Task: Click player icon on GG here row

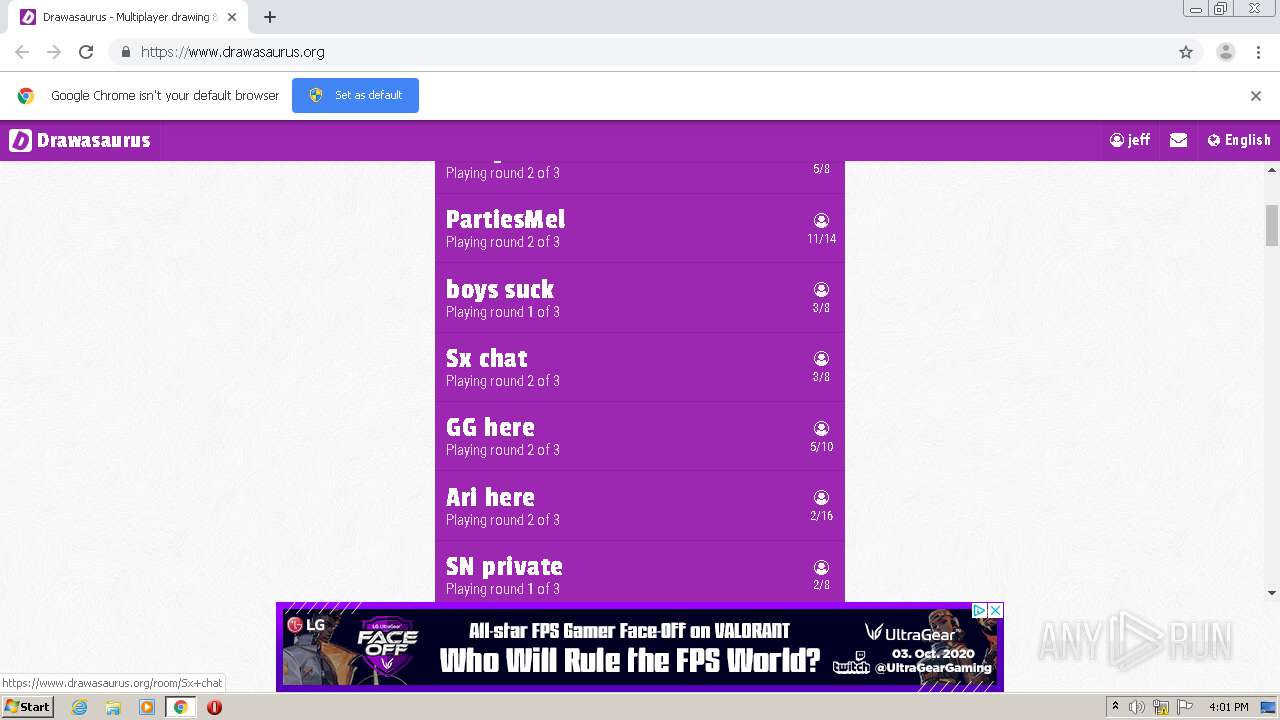Action: pos(821,428)
